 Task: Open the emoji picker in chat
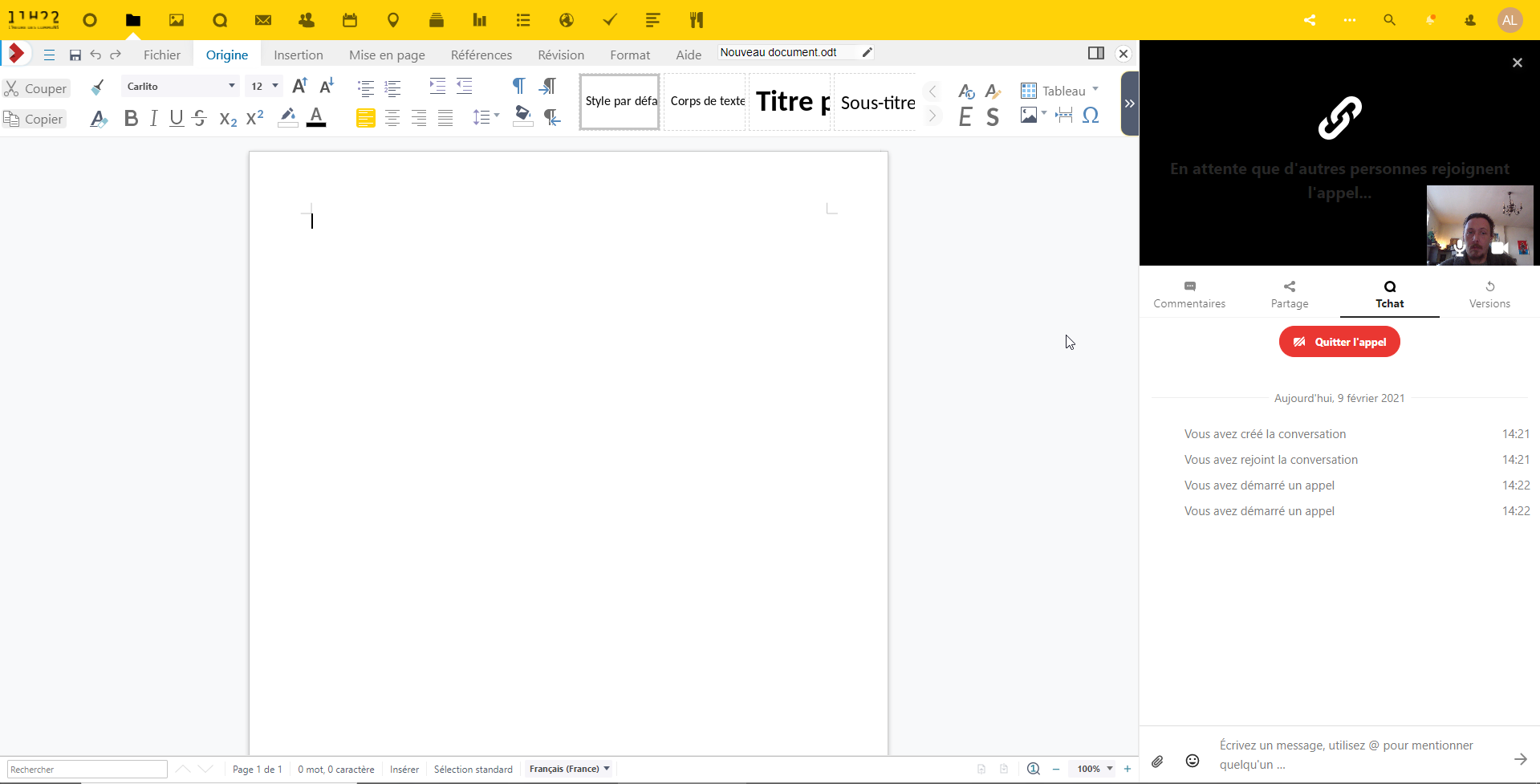point(1193,761)
